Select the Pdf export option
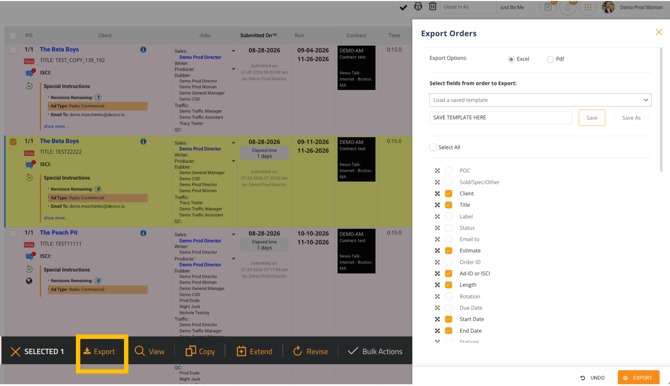 [x=550, y=59]
